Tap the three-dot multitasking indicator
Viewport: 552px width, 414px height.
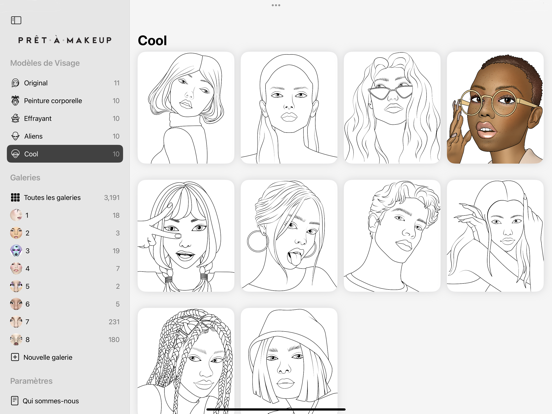276,5
